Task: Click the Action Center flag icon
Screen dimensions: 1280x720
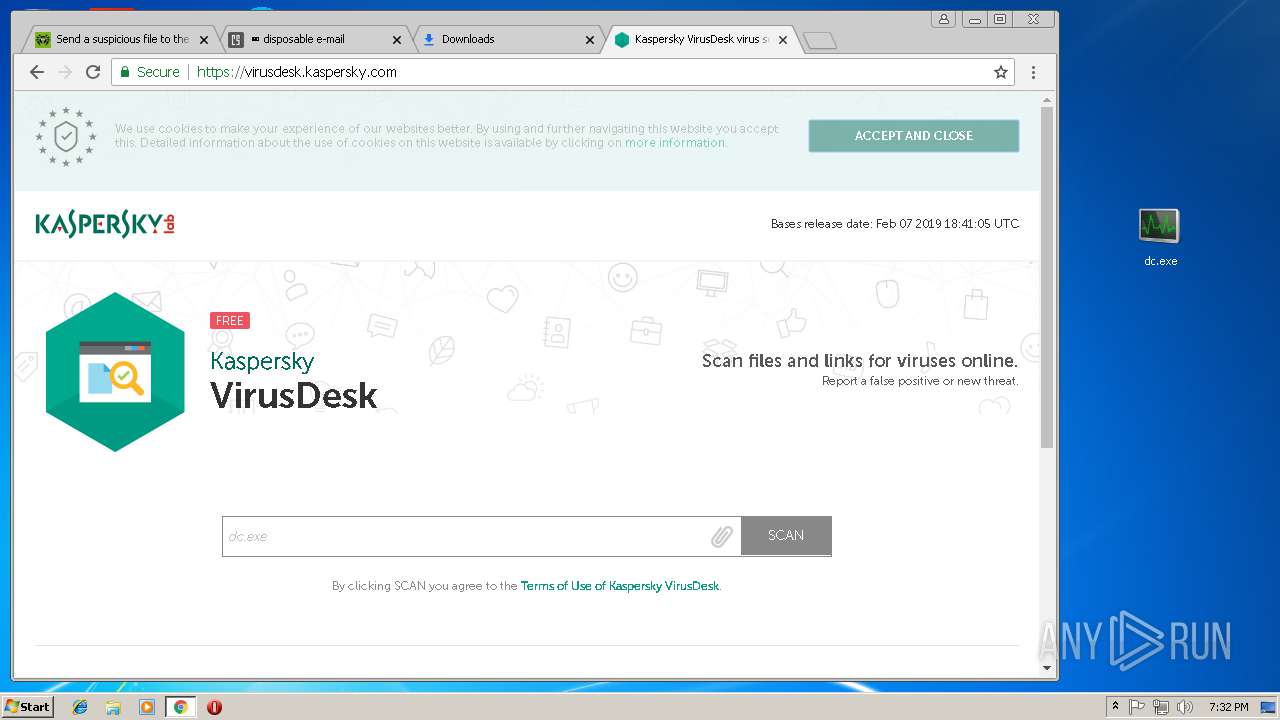Action: click(x=1137, y=707)
